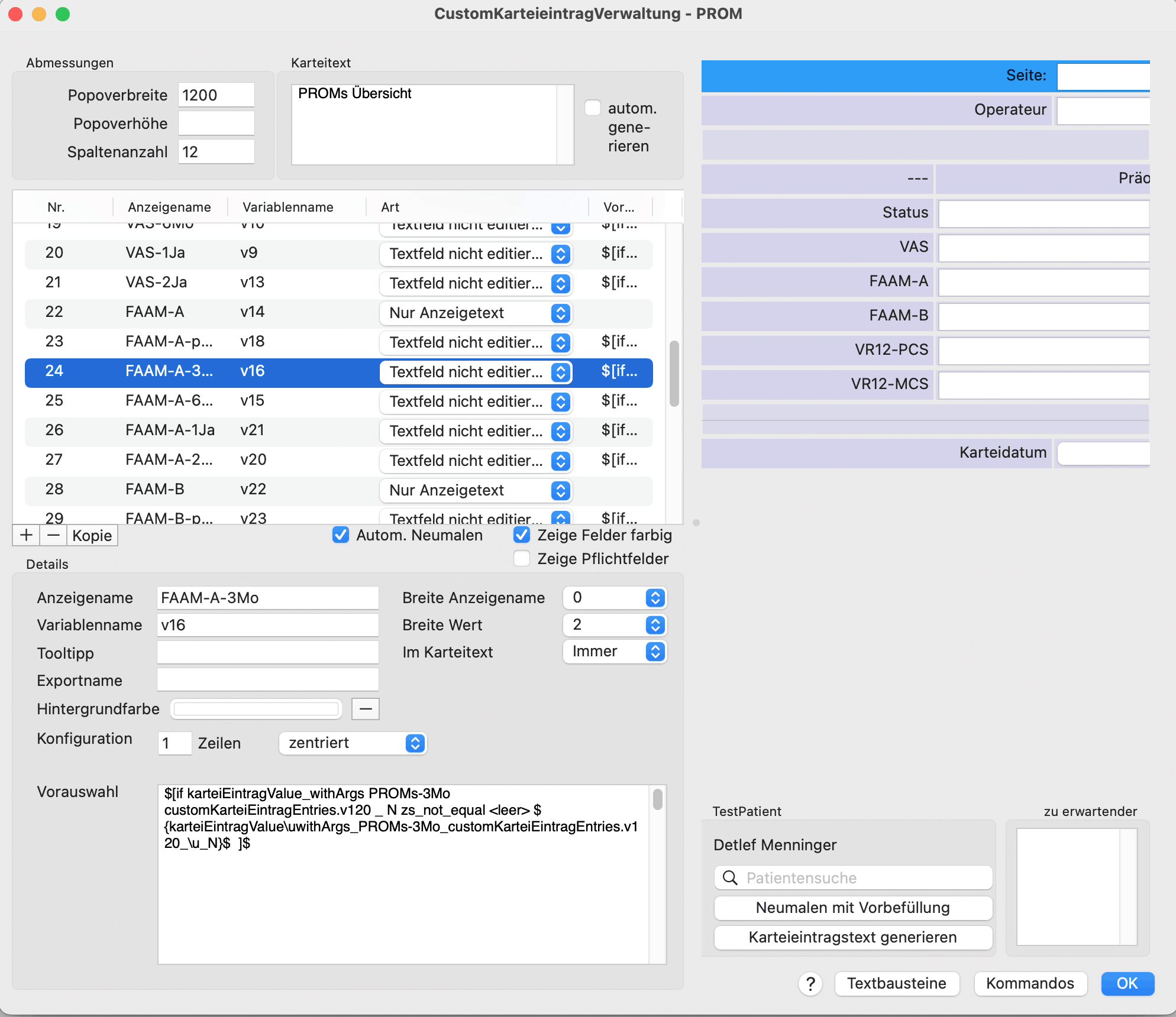Click Neumalen mit Vorbefüllung button
Viewport: 1176px width, 1017px height.
tap(853, 908)
